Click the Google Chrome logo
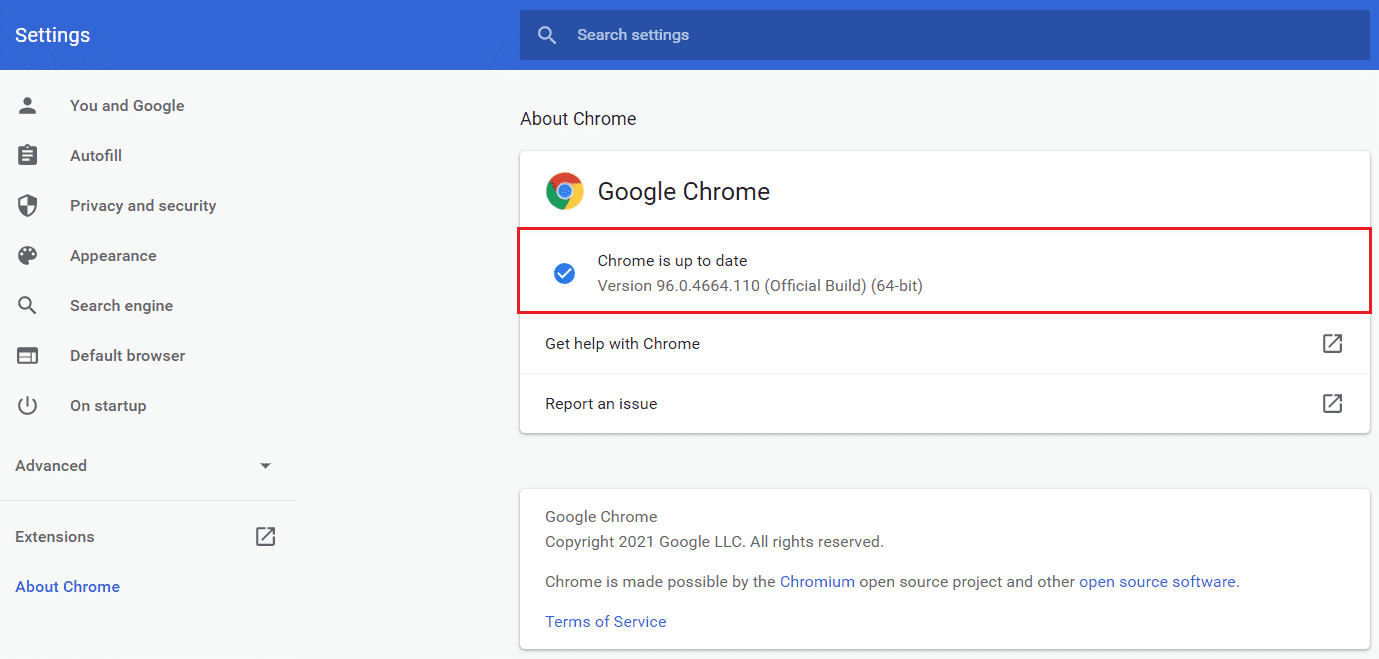 [564, 190]
